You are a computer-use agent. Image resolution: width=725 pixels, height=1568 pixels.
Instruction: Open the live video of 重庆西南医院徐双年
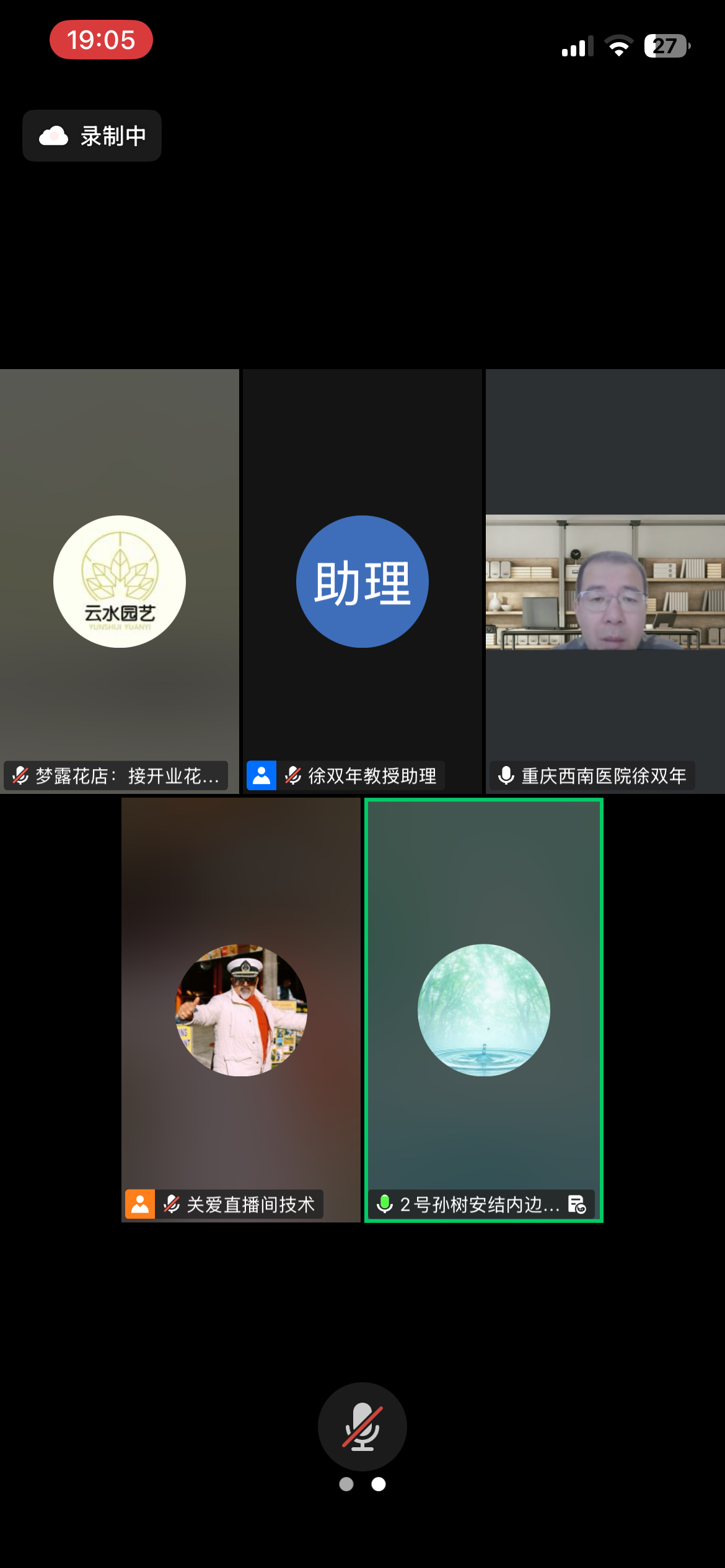click(x=605, y=582)
